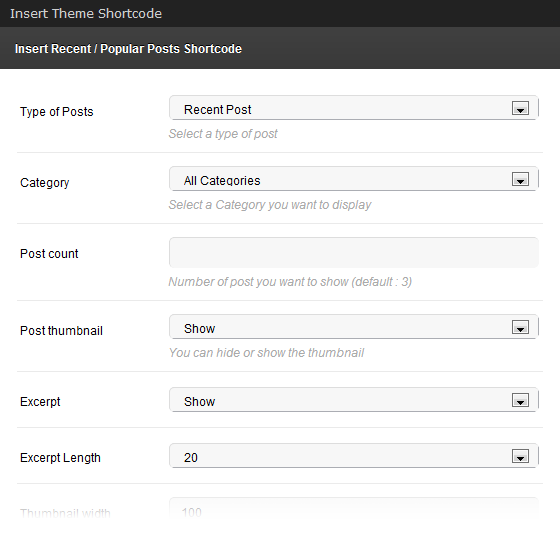Click arrow icon on Recent Post select
The width and height of the screenshot is (560, 550).
pos(520,108)
